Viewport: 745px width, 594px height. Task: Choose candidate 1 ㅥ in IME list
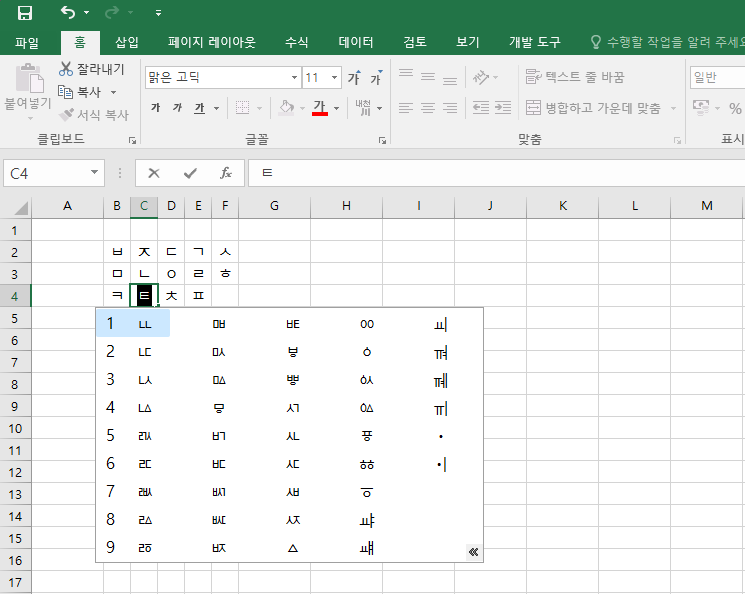click(x=133, y=324)
